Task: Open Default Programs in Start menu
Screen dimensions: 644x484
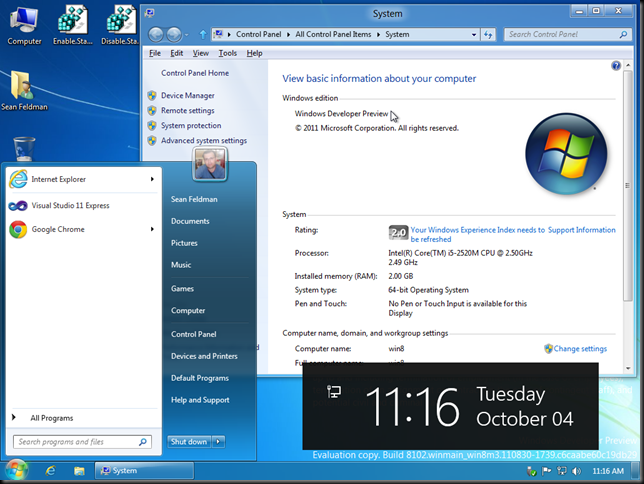Action: tap(200, 378)
